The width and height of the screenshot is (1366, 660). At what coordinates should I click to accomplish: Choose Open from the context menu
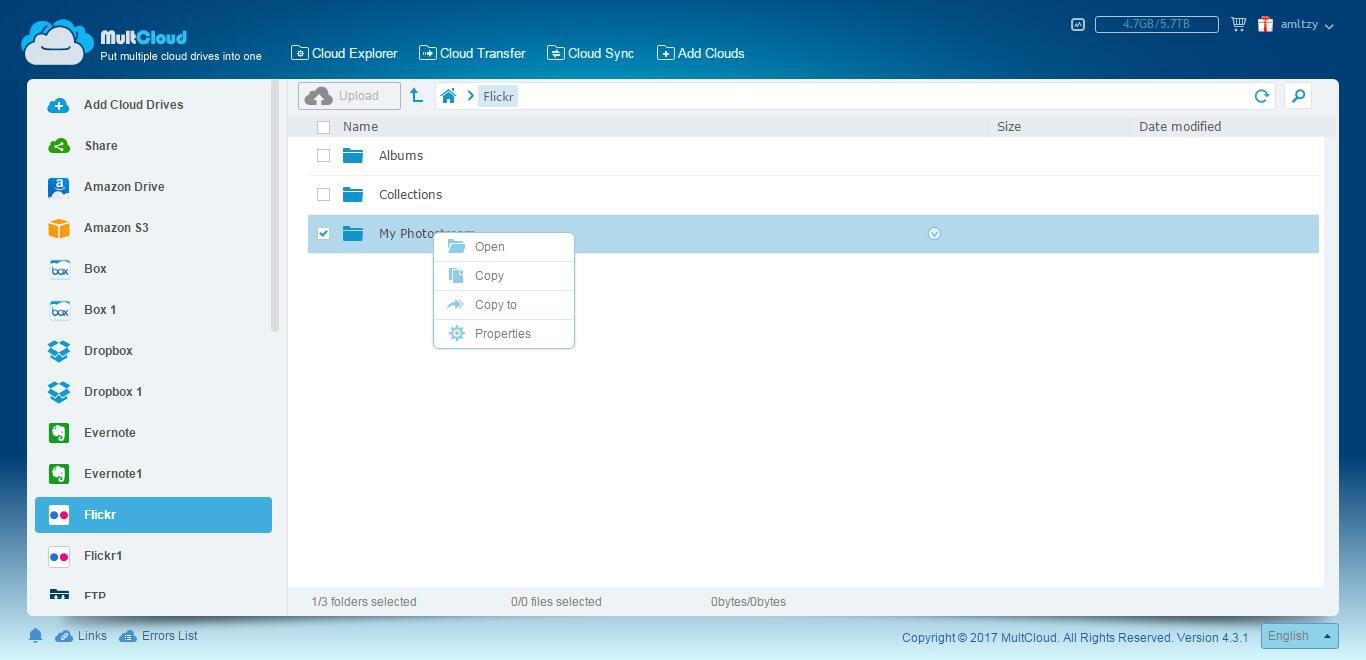tap(504, 247)
